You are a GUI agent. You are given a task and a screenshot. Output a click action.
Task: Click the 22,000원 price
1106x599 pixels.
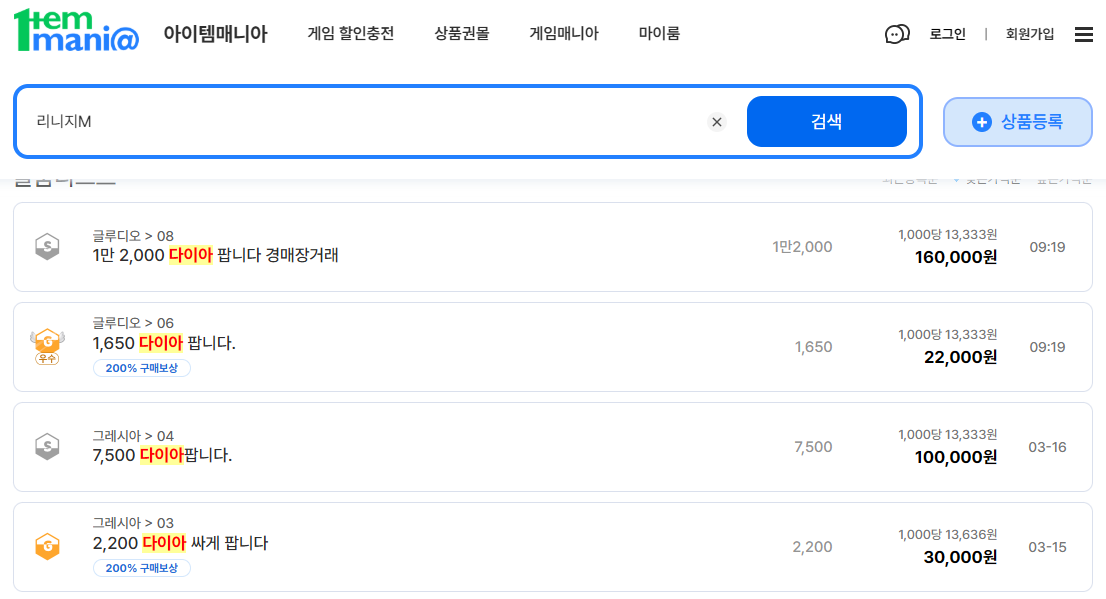(x=960, y=358)
